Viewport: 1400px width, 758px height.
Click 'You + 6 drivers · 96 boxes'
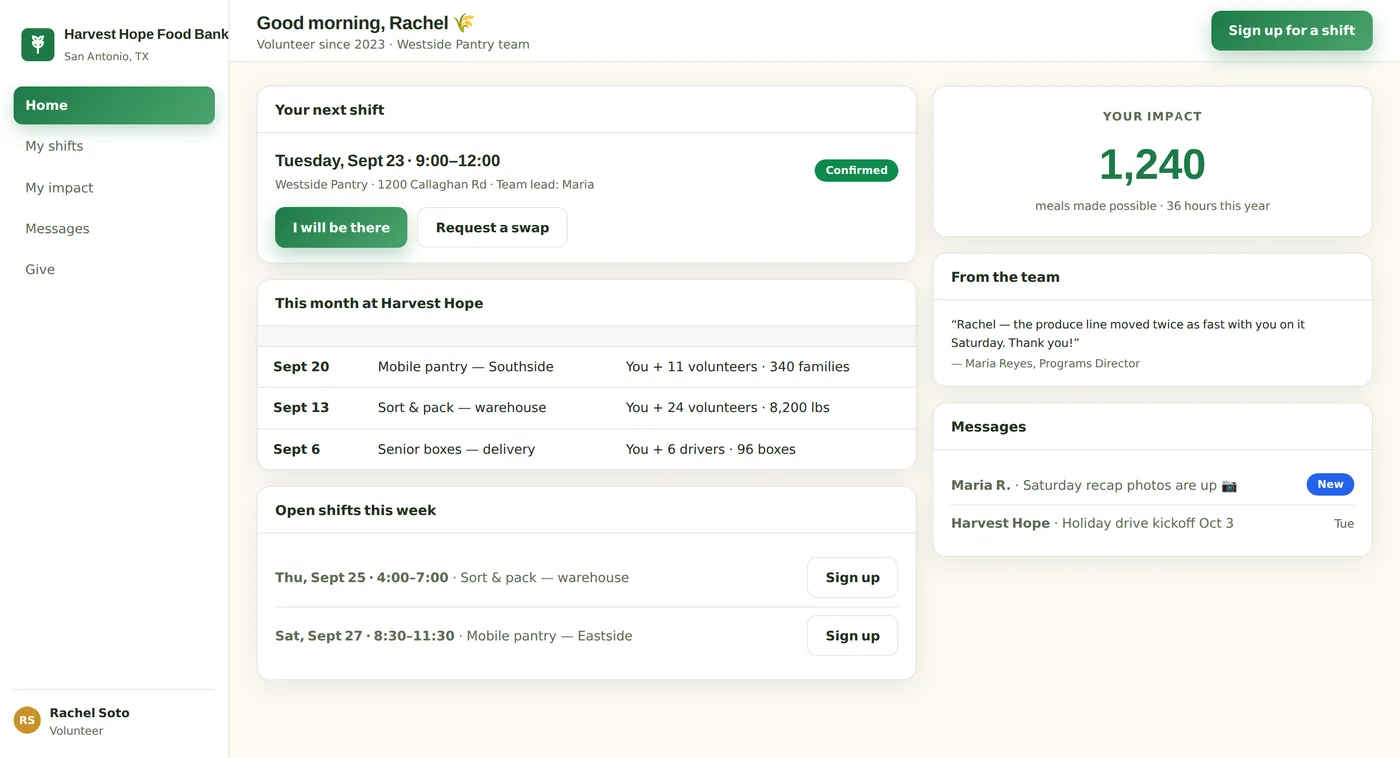(710, 449)
